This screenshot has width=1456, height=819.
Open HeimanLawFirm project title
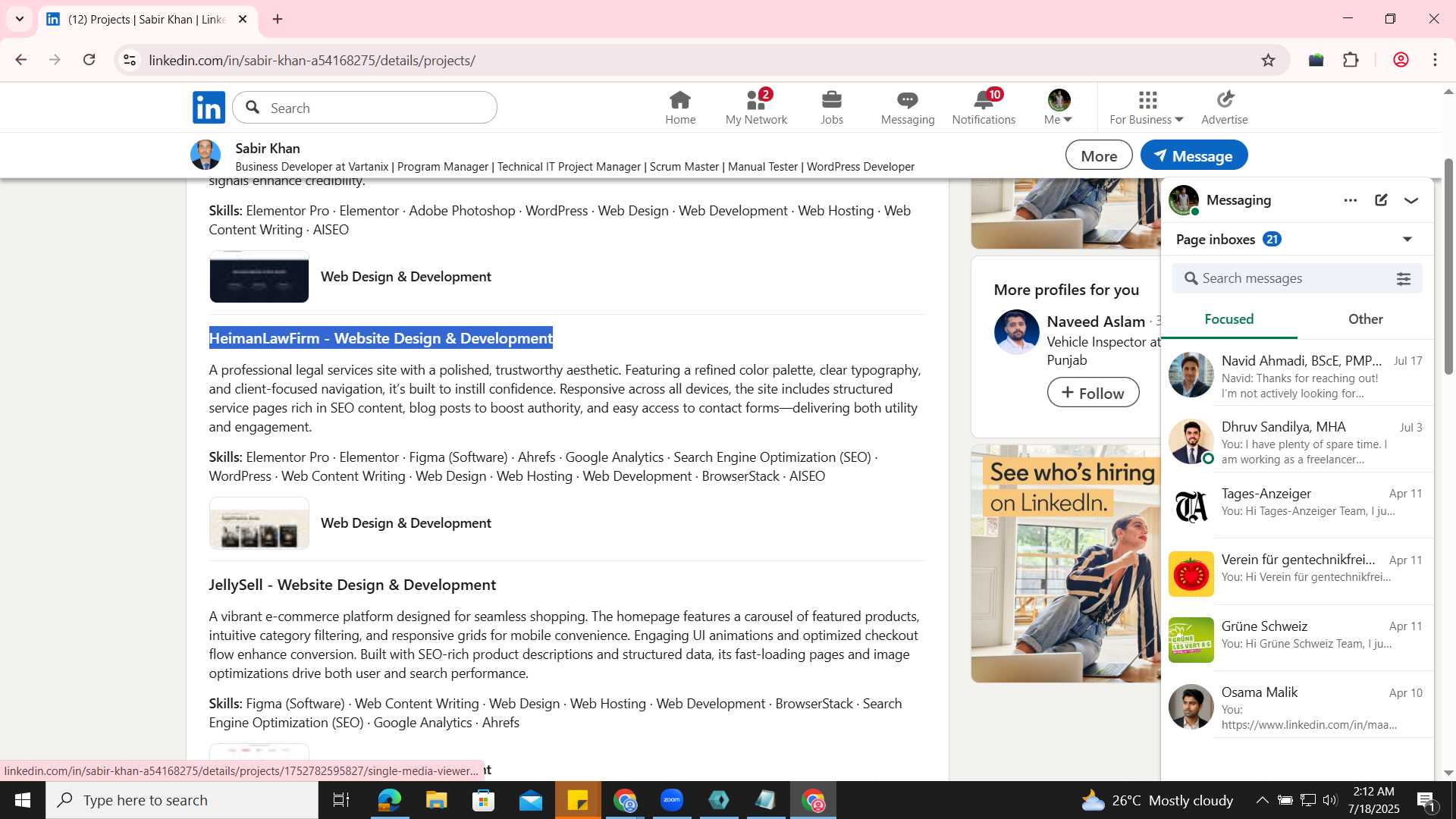(x=381, y=338)
